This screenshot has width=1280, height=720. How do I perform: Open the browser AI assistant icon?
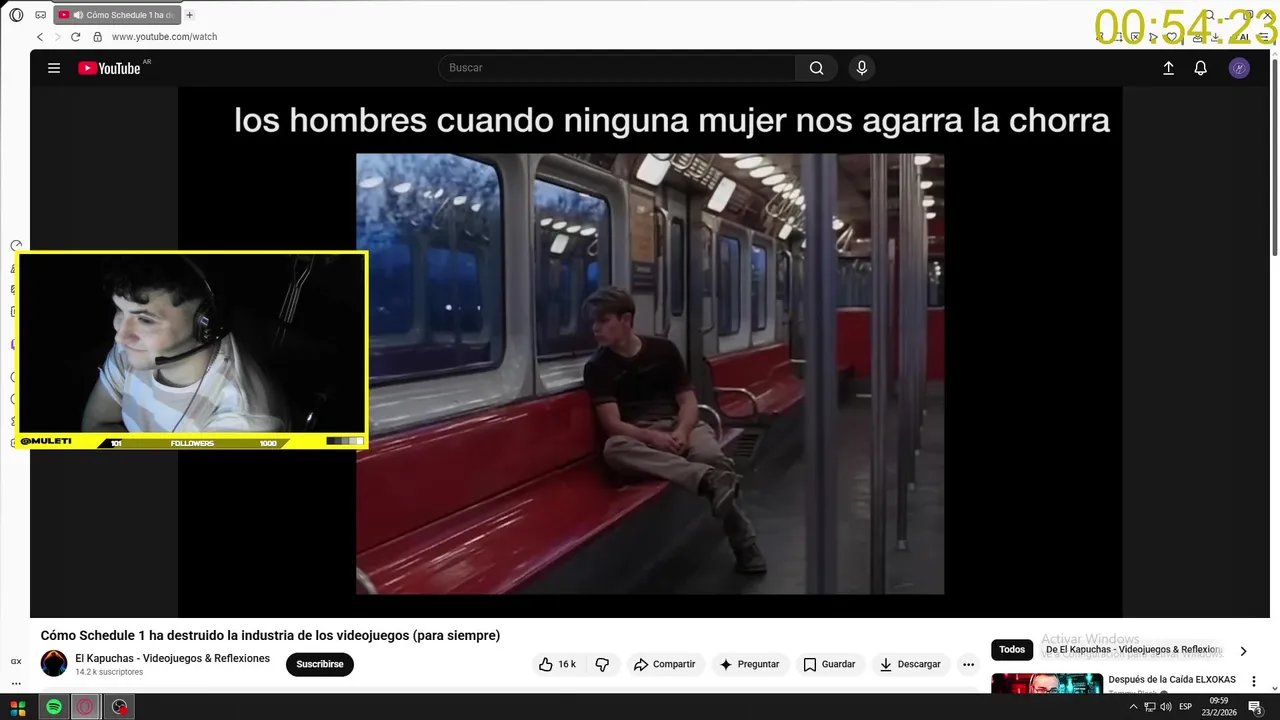click(1243, 37)
